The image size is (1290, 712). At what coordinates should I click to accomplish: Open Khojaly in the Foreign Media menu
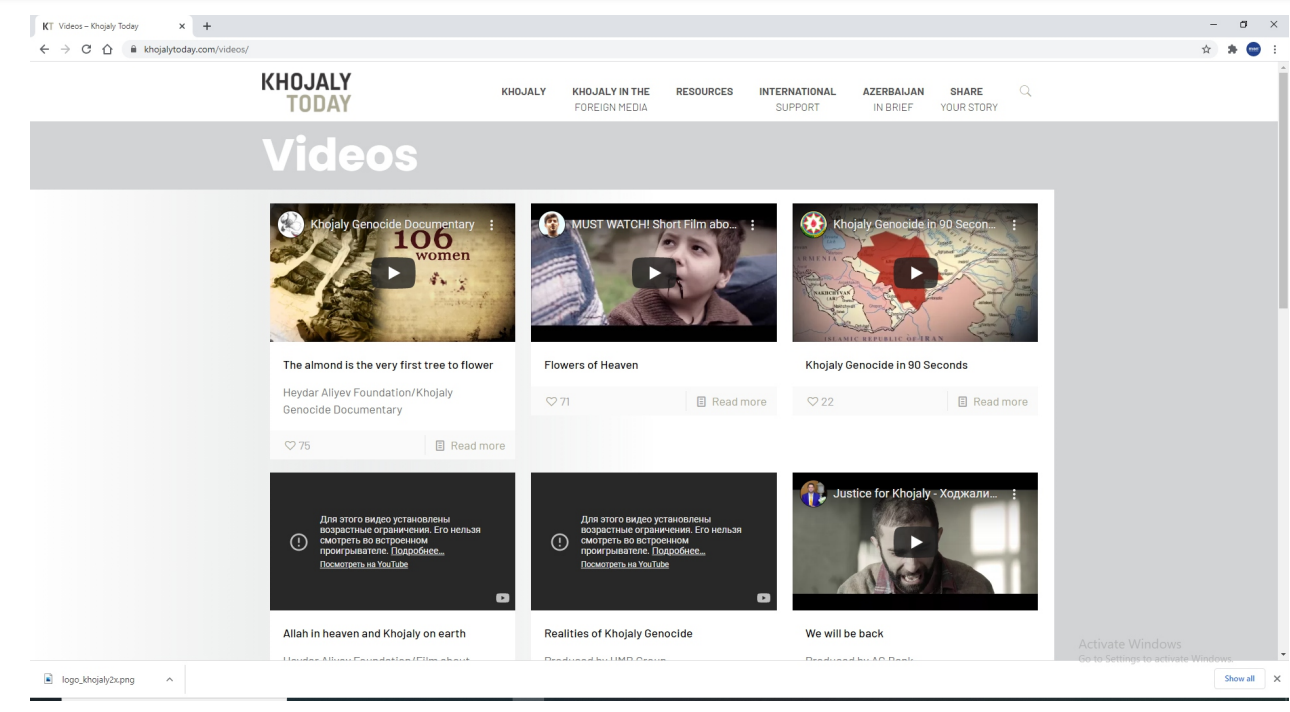pyautogui.click(x=611, y=99)
